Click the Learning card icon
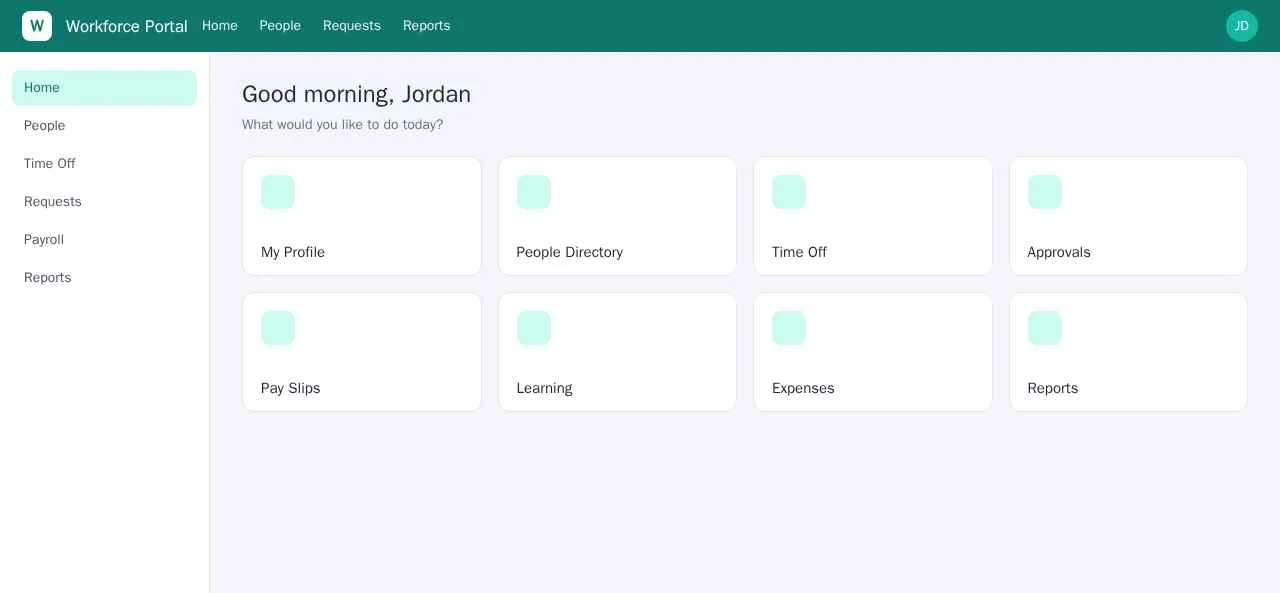The height and width of the screenshot is (593, 1280). point(534,328)
